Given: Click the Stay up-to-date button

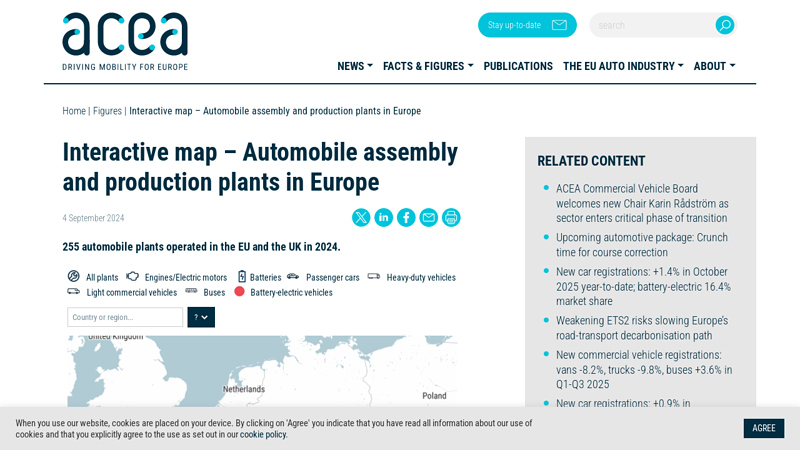Looking at the screenshot, I should point(527,25).
